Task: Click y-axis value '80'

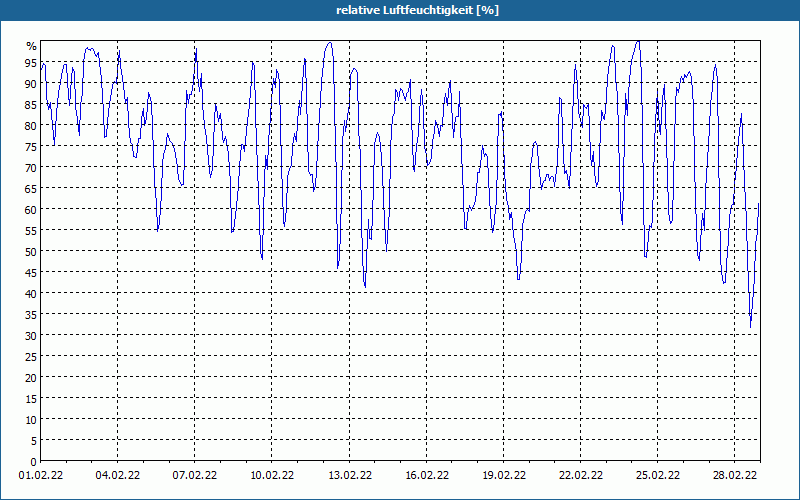Action: pyautogui.click(x=31, y=126)
